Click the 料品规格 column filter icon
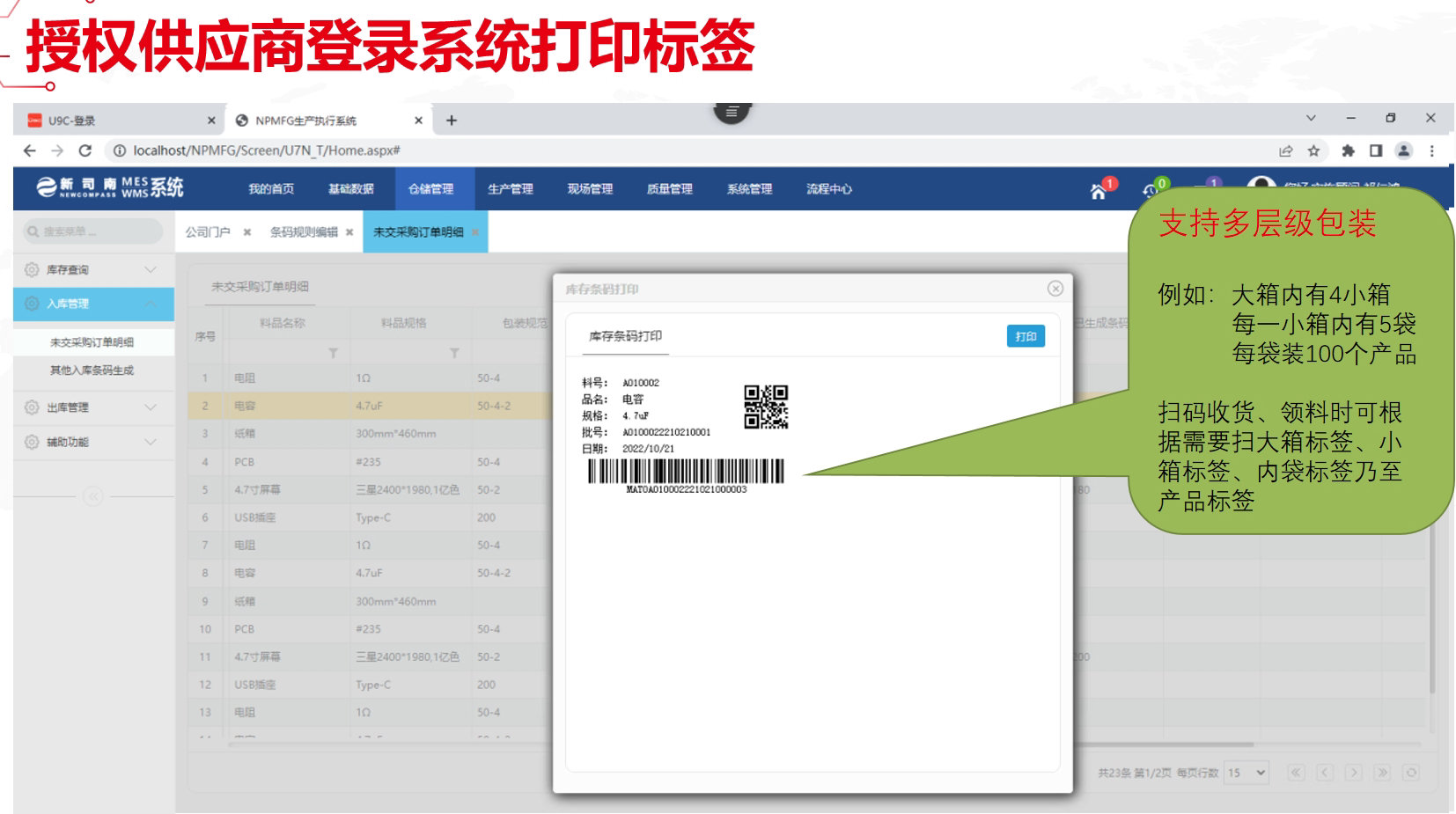 click(454, 353)
